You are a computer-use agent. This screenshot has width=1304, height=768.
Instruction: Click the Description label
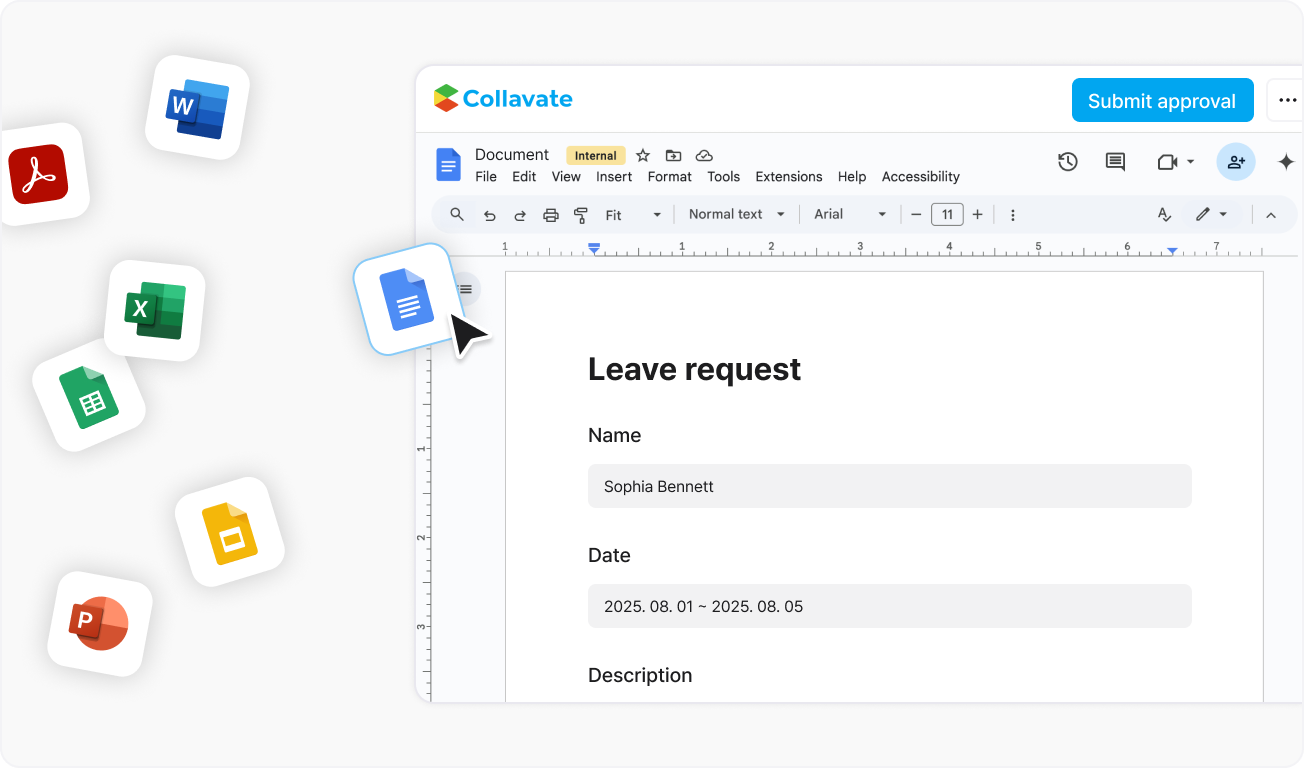pos(640,676)
